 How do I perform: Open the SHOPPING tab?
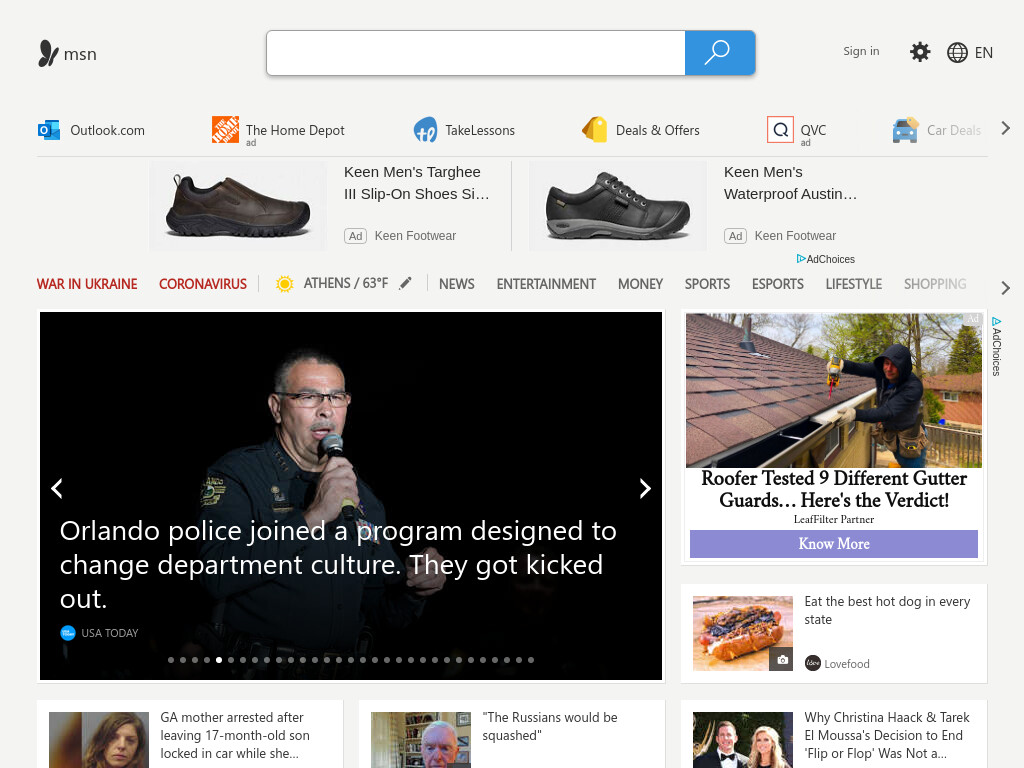[x=935, y=284]
